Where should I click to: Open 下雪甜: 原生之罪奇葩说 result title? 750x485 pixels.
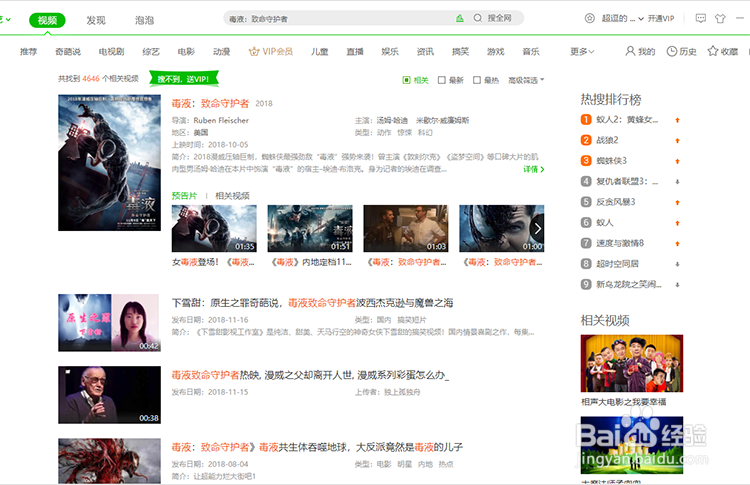point(312,303)
